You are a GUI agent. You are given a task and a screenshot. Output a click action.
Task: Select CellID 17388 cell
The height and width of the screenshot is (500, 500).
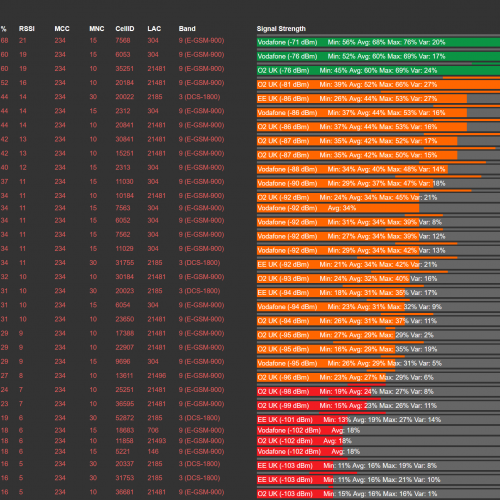125,333
